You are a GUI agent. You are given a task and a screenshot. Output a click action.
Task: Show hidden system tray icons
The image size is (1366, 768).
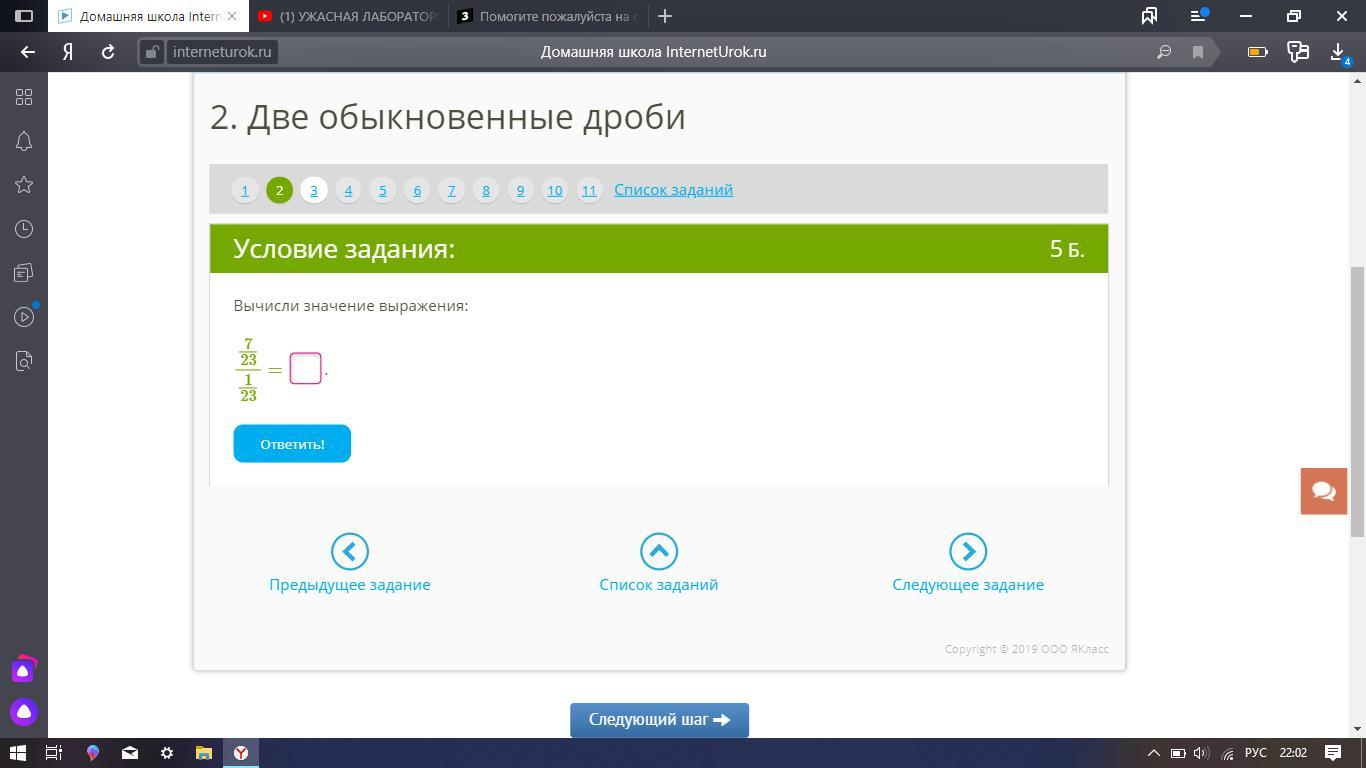(x=1153, y=753)
